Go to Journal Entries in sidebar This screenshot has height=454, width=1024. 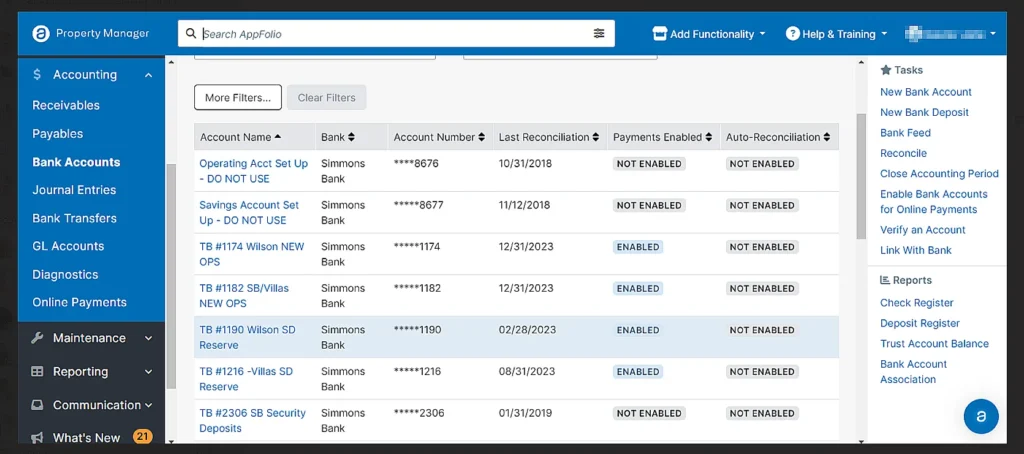74,190
